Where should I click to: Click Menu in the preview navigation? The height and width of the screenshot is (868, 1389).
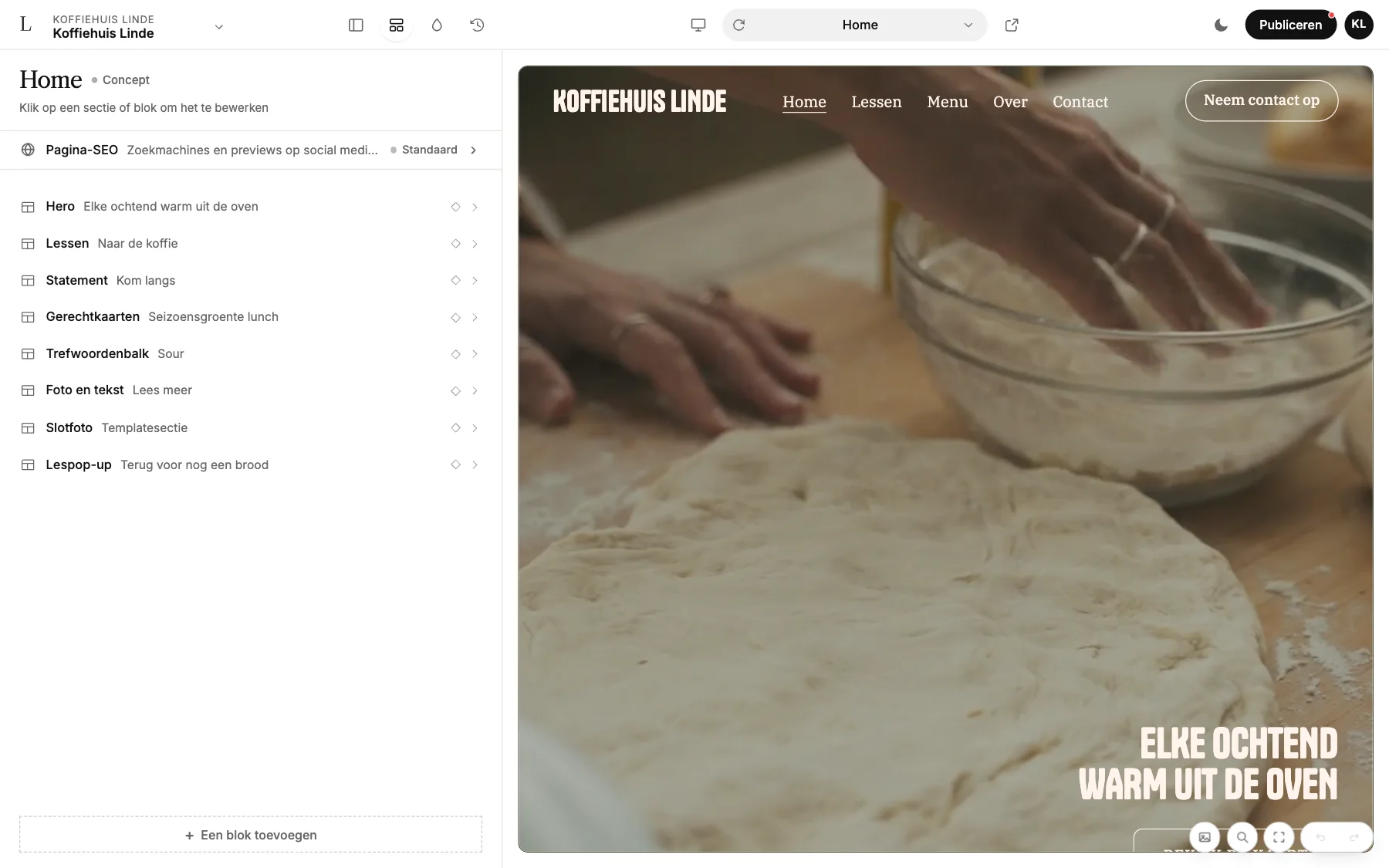(947, 102)
